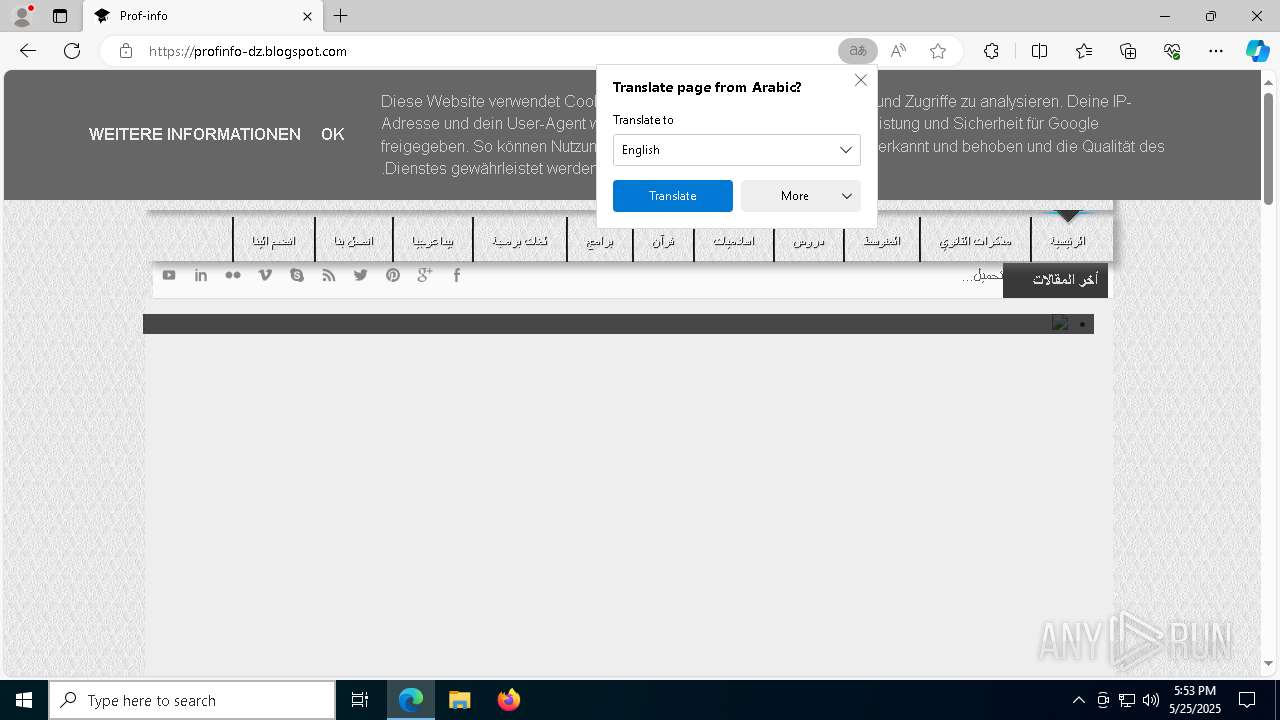This screenshot has height=720, width=1280.
Task: Open the اسلاميات menu item
Action: pyautogui.click(x=734, y=241)
